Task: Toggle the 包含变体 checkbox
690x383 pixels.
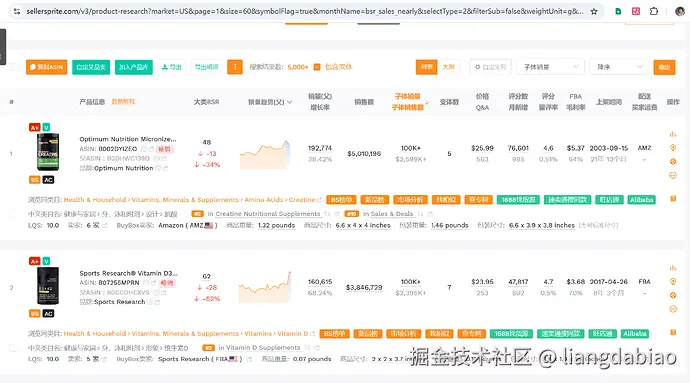Action: point(317,67)
